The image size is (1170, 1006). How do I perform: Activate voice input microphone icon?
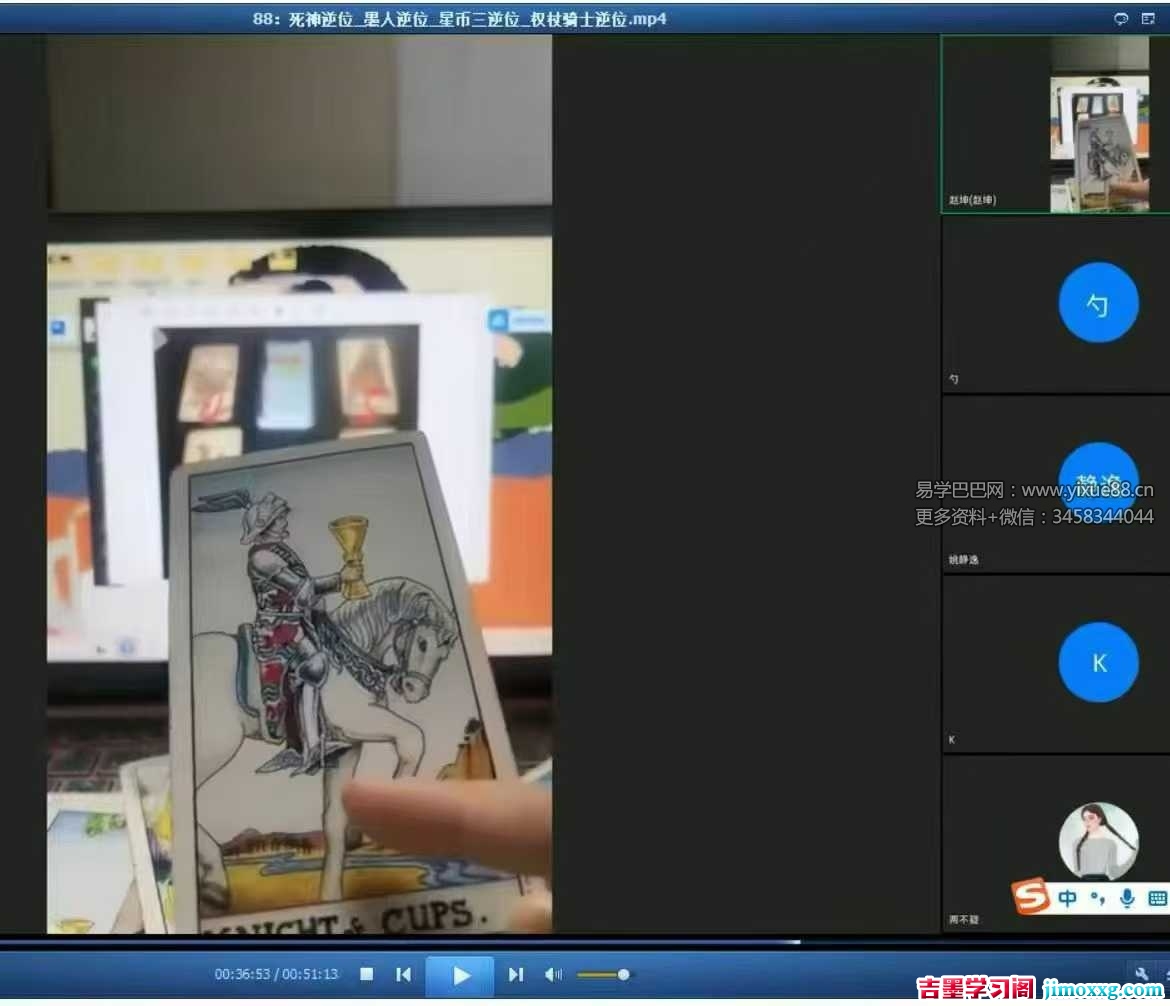point(1127,898)
